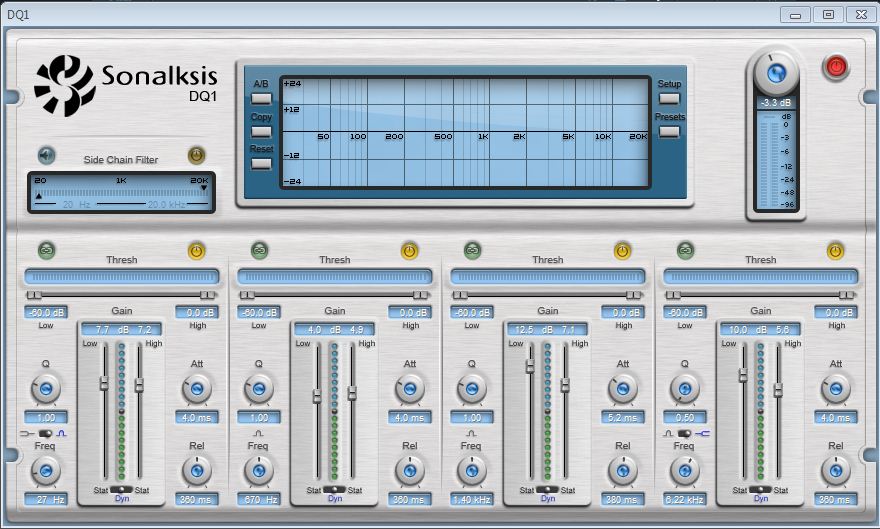Flip the Stat/Dyn switch in the 1.40 kHz band

pos(547,490)
